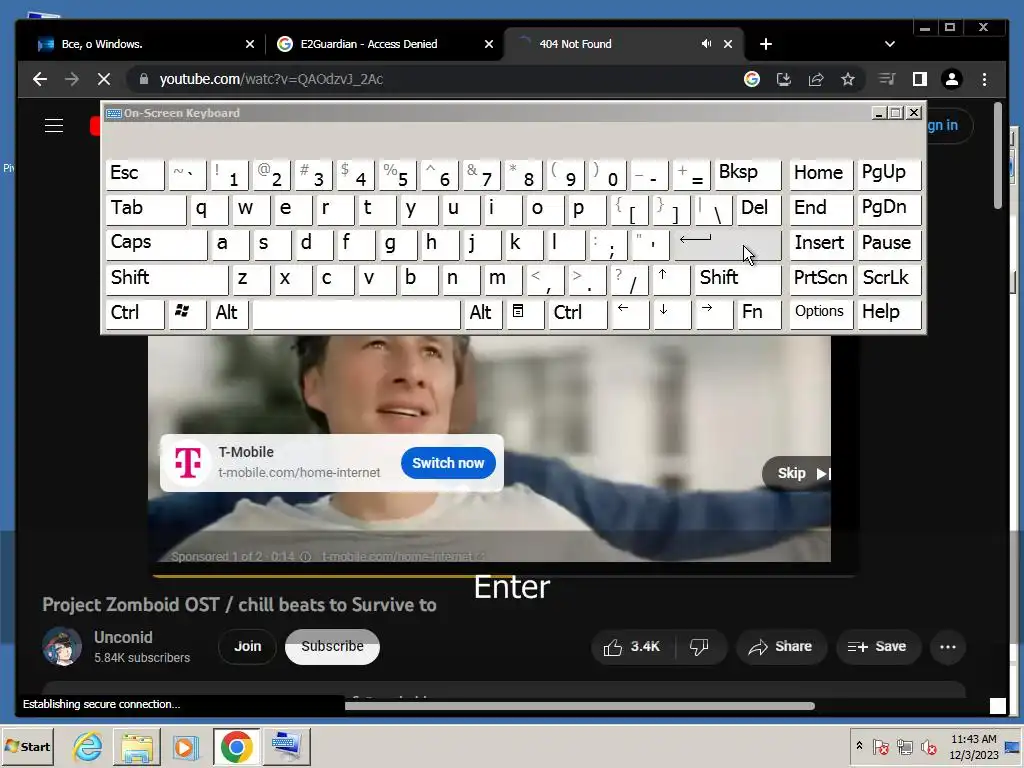Screen dimensions: 1024x768
Task: Click the address bar URL
Action: point(271,80)
